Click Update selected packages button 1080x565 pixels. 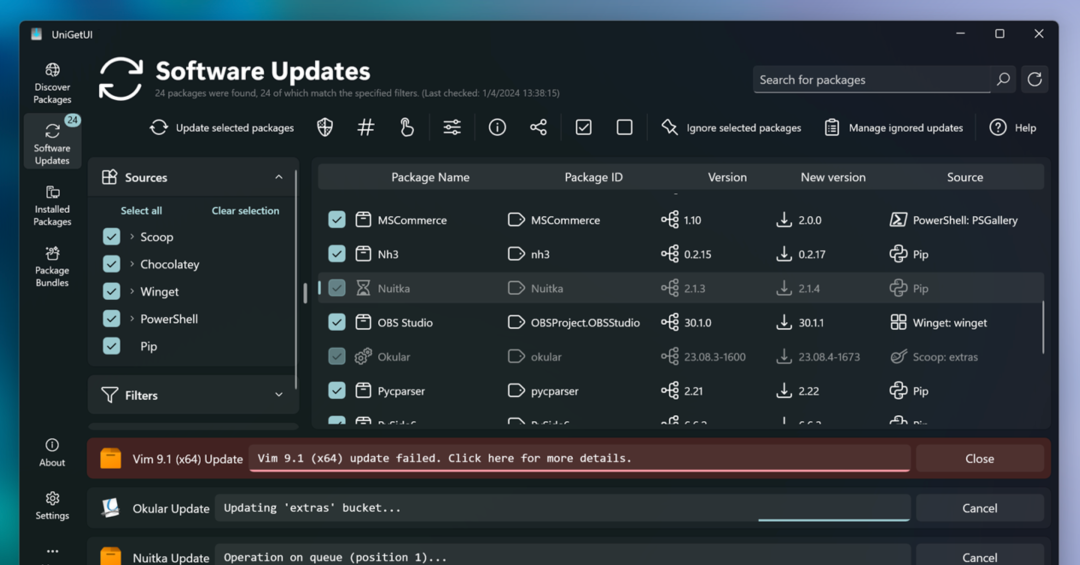coord(222,127)
